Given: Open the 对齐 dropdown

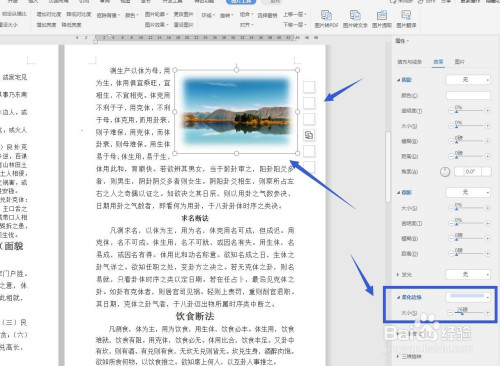Looking at the screenshot, I should [247, 25].
